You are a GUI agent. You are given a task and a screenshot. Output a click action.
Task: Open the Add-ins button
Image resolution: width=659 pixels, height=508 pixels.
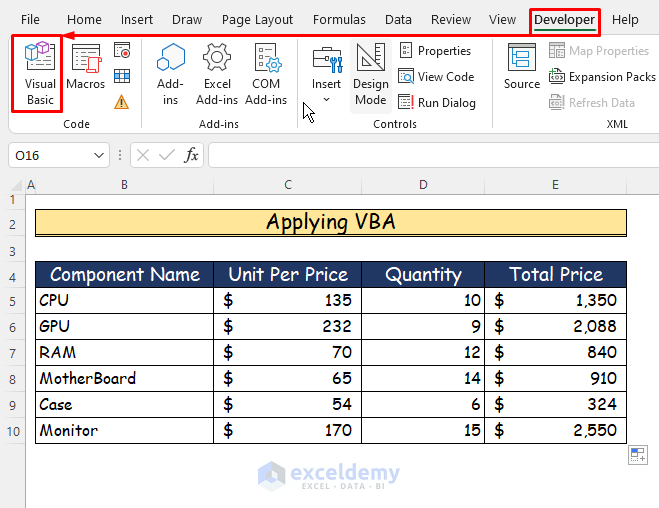170,74
